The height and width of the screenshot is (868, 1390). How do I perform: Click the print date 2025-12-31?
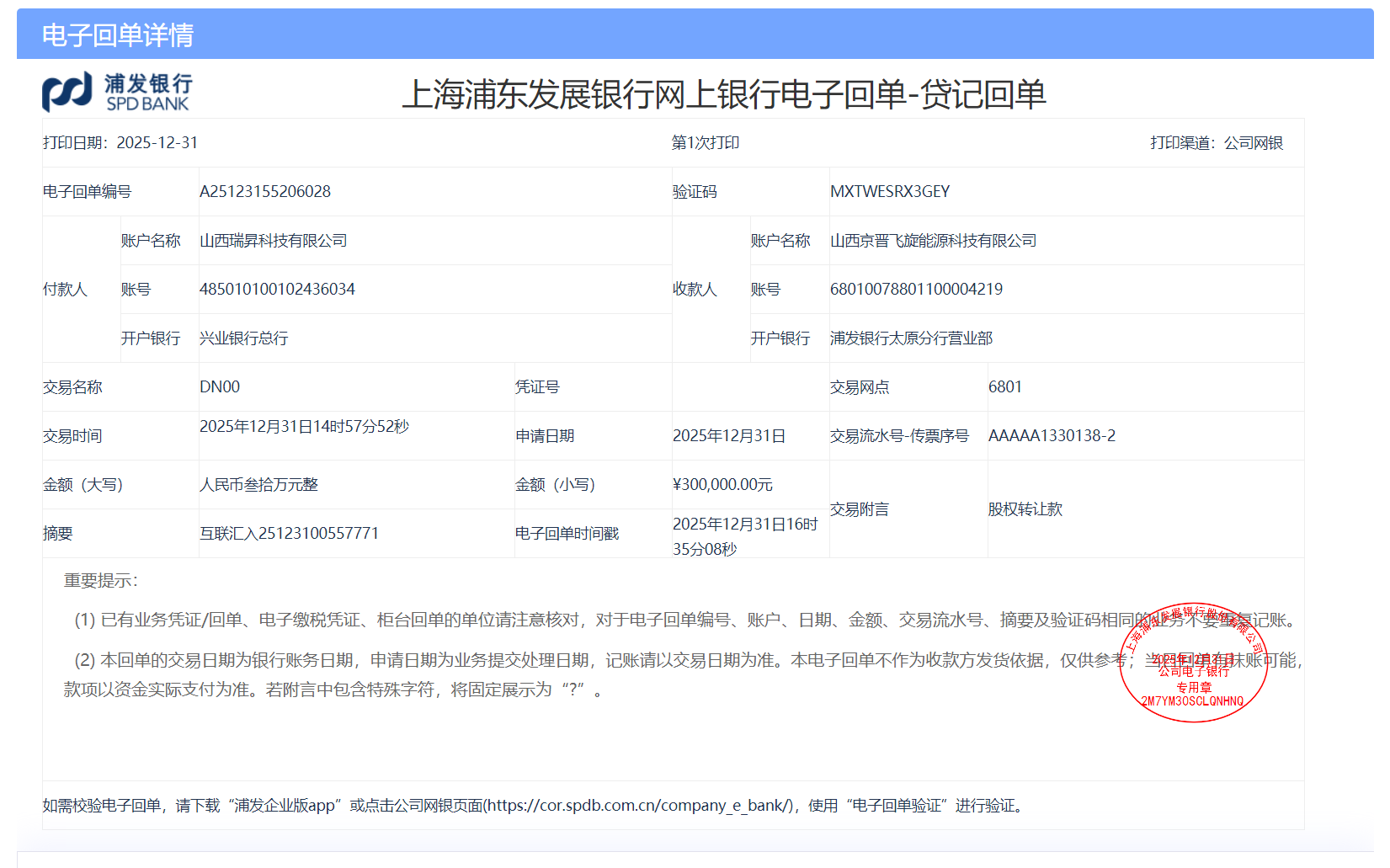(x=157, y=143)
